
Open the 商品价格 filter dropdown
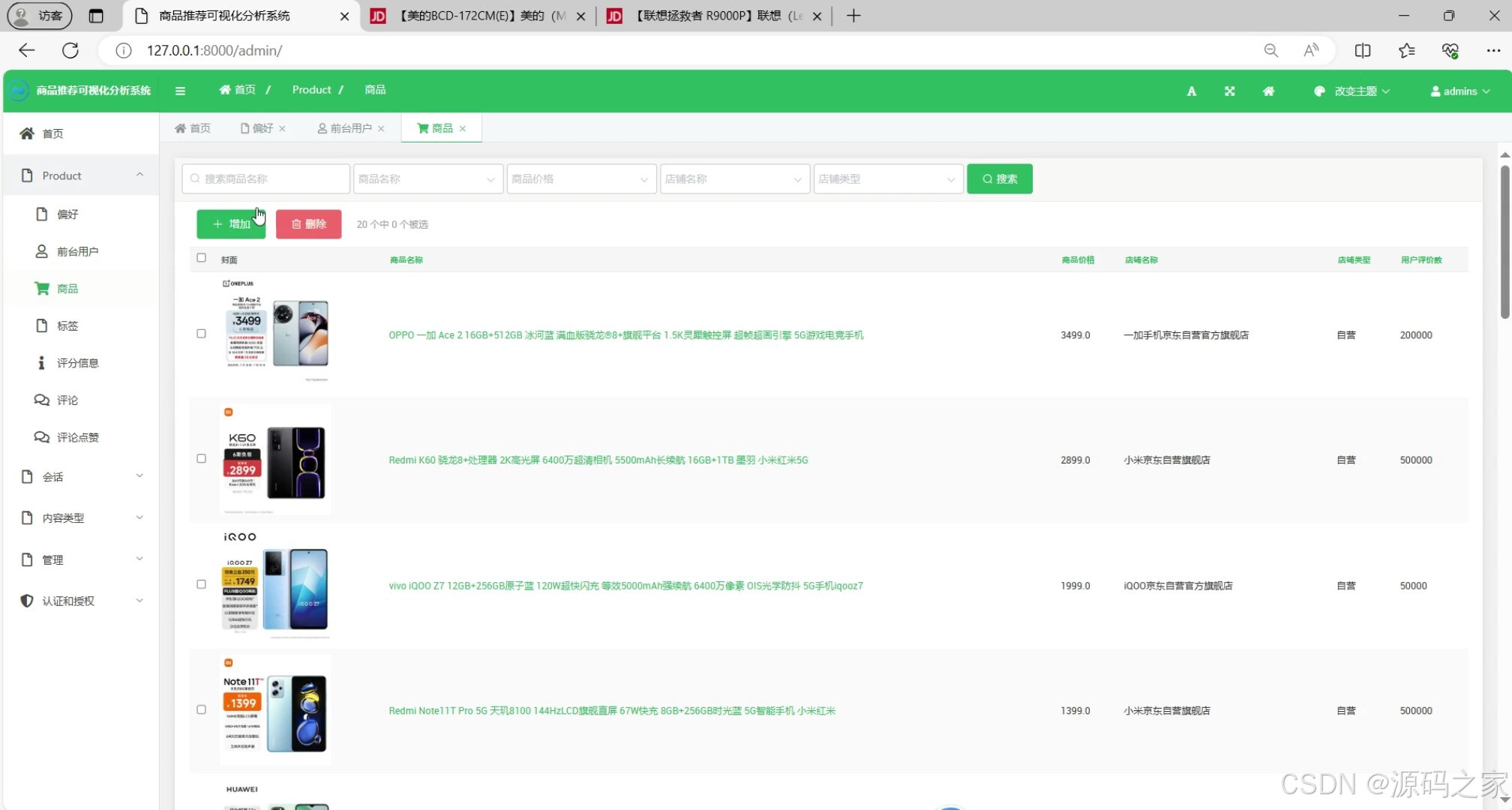(x=581, y=178)
